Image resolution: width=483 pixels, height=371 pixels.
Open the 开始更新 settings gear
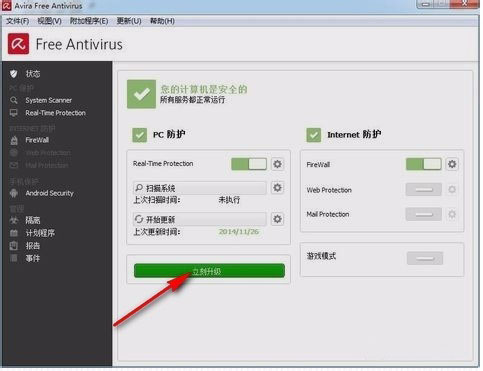pyautogui.click(x=277, y=219)
